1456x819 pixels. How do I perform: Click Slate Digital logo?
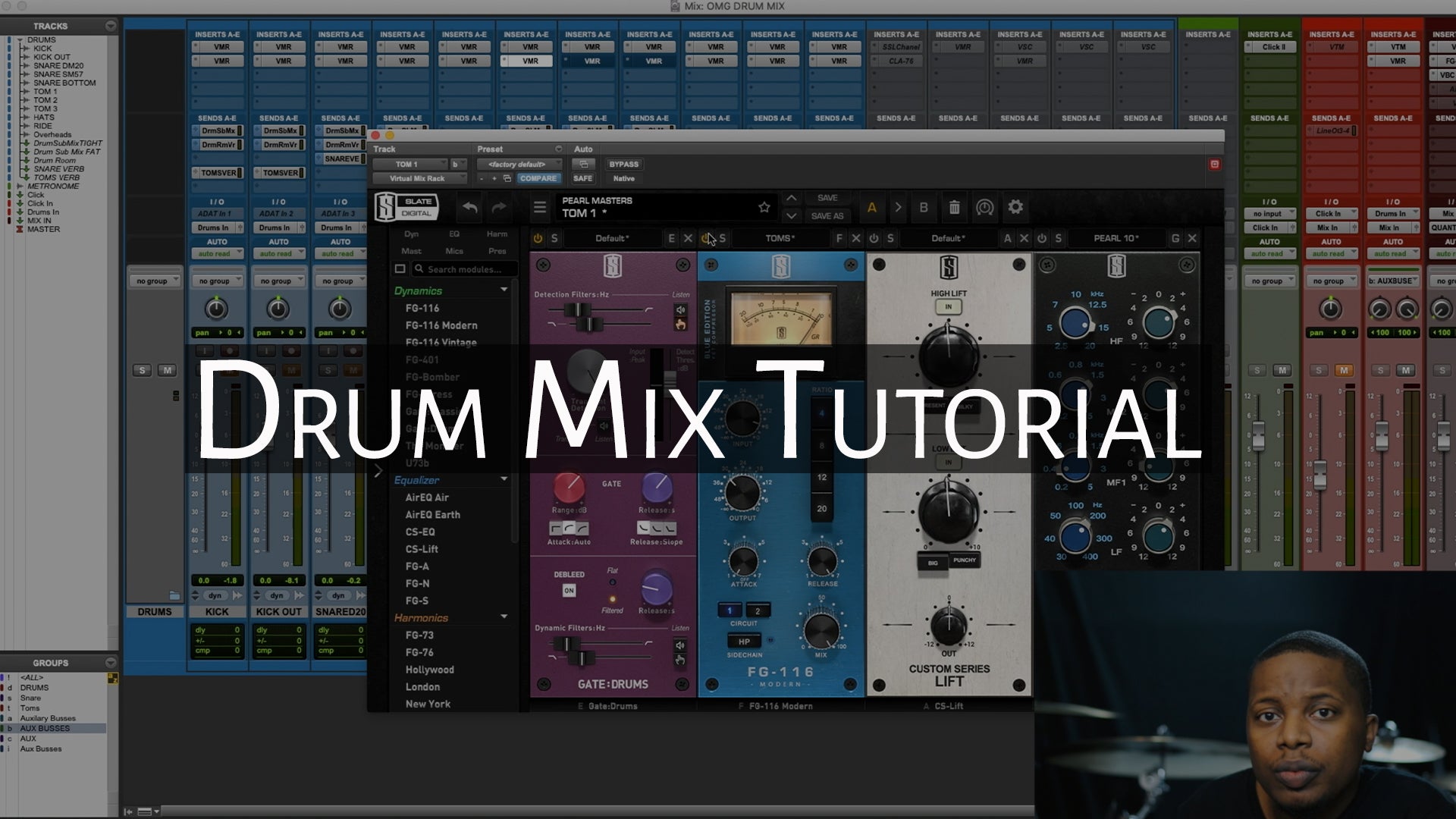pos(406,207)
